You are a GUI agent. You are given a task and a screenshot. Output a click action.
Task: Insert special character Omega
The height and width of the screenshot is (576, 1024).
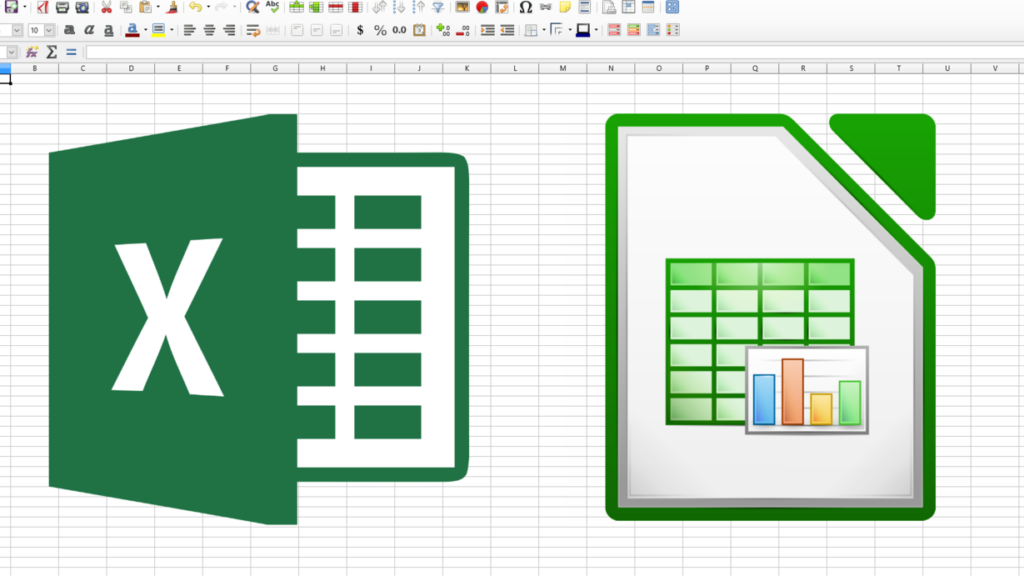point(526,7)
